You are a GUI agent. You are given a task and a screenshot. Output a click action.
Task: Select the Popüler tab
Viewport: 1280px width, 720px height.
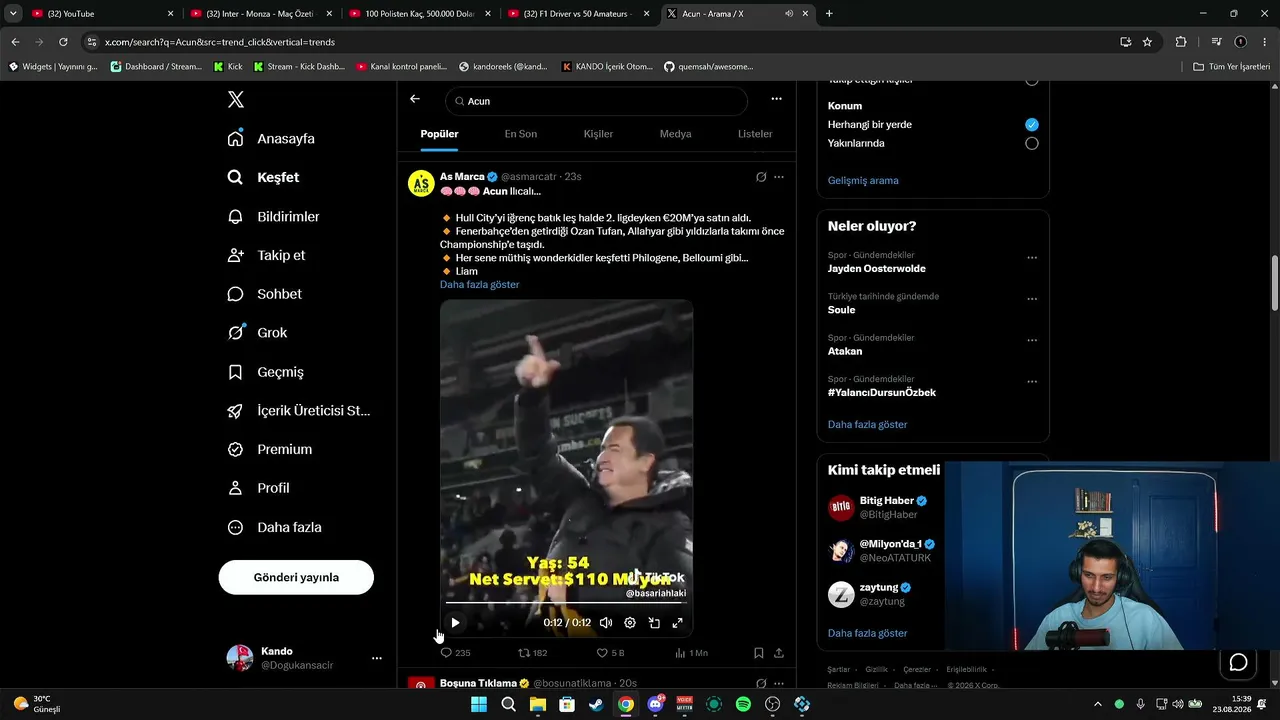tap(439, 134)
